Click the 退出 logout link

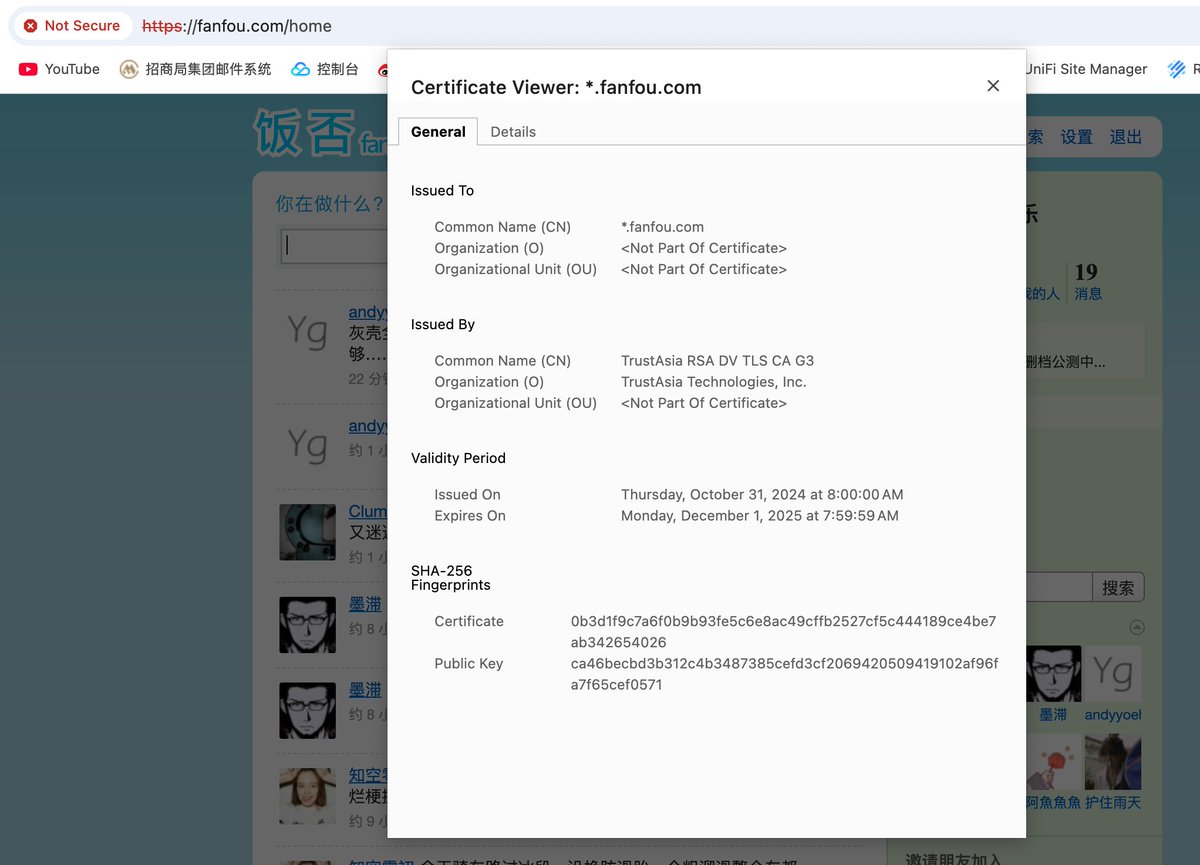(x=1126, y=137)
